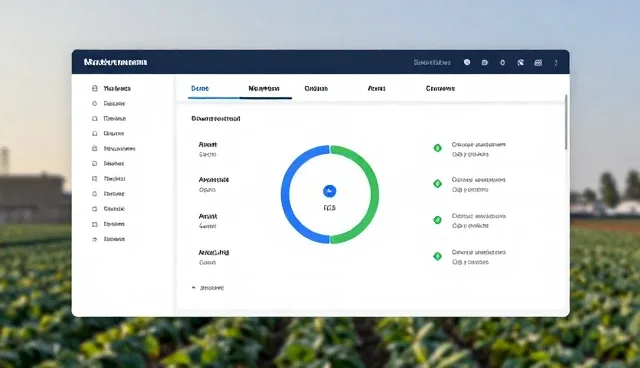Switch to the fourth tab

pyautogui.click(x=376, y=89)
